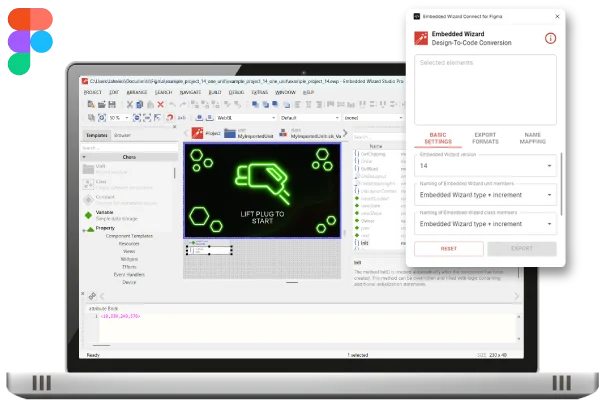This screenshot has height=400, width=600.
Task: Collapse the Chora templates section
Action: tap(84, 157)
